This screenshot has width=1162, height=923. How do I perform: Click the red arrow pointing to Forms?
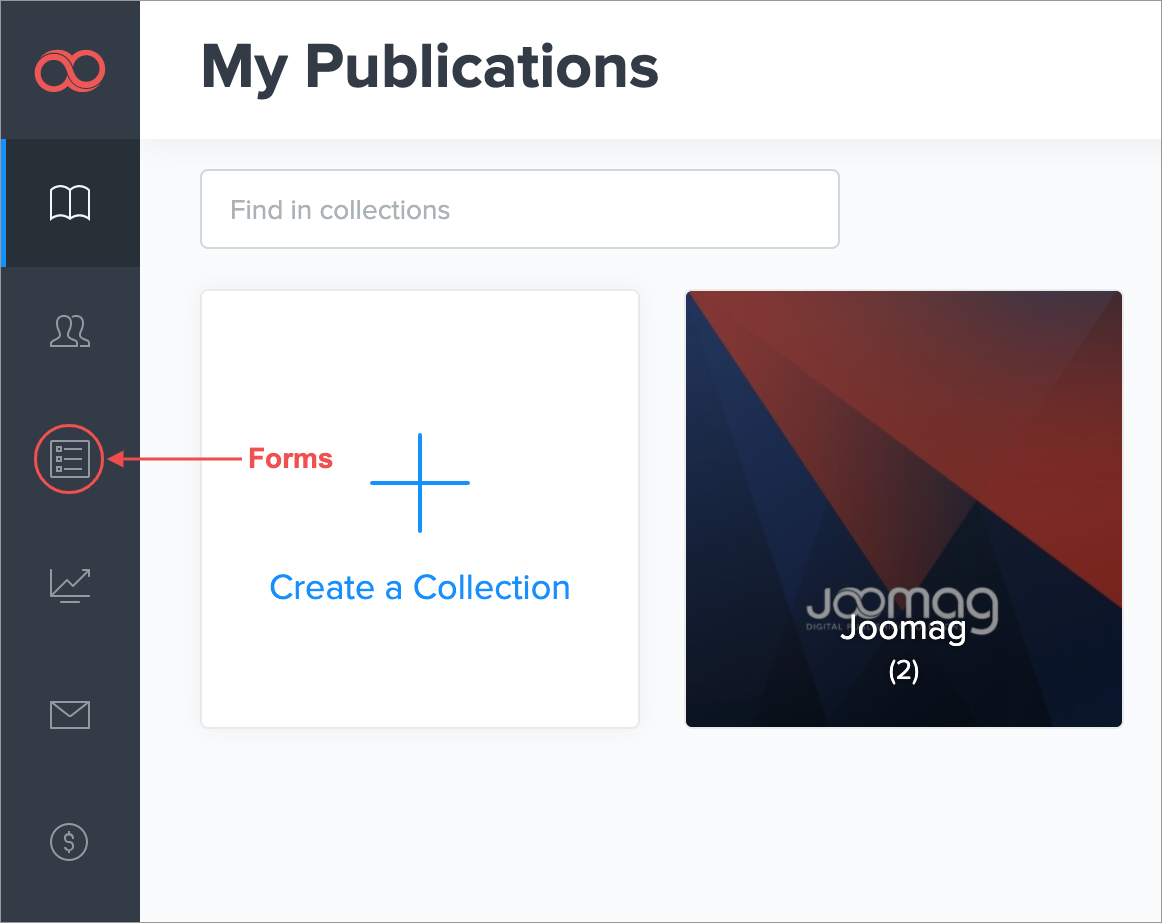coord(175,459)
